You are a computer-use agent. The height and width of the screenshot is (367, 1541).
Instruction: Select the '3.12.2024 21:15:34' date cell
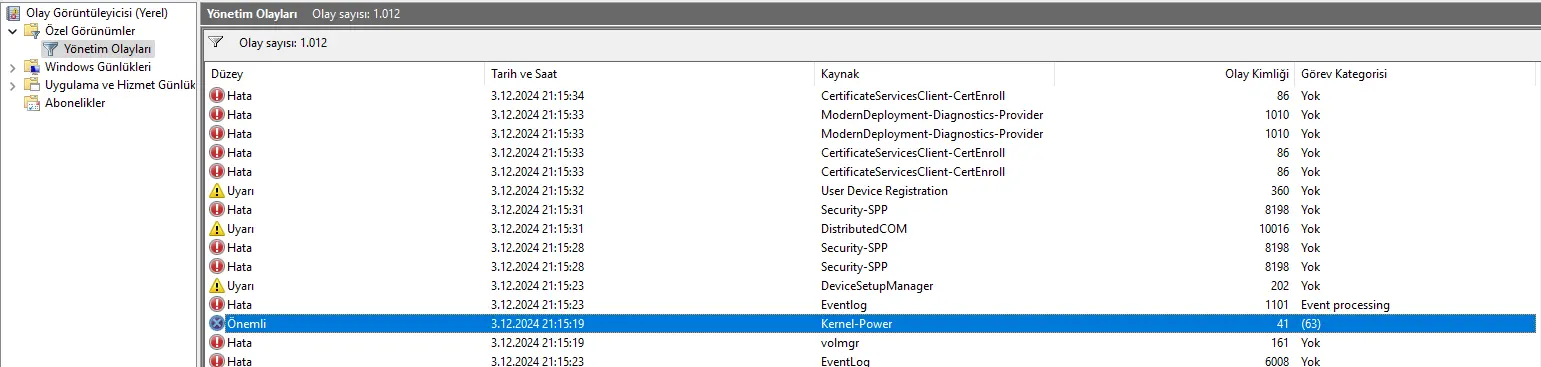tap(537, 96)
